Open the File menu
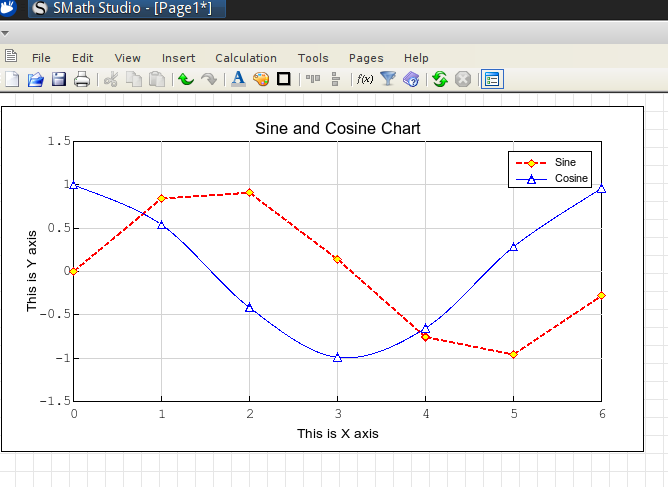668x487 pixels. coord(41,58)
